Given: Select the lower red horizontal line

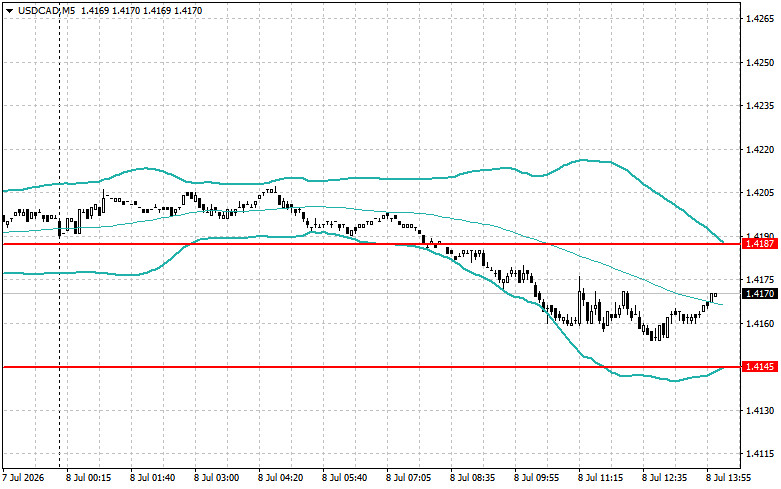Looking at the screenshot, I should coord(369,367).
